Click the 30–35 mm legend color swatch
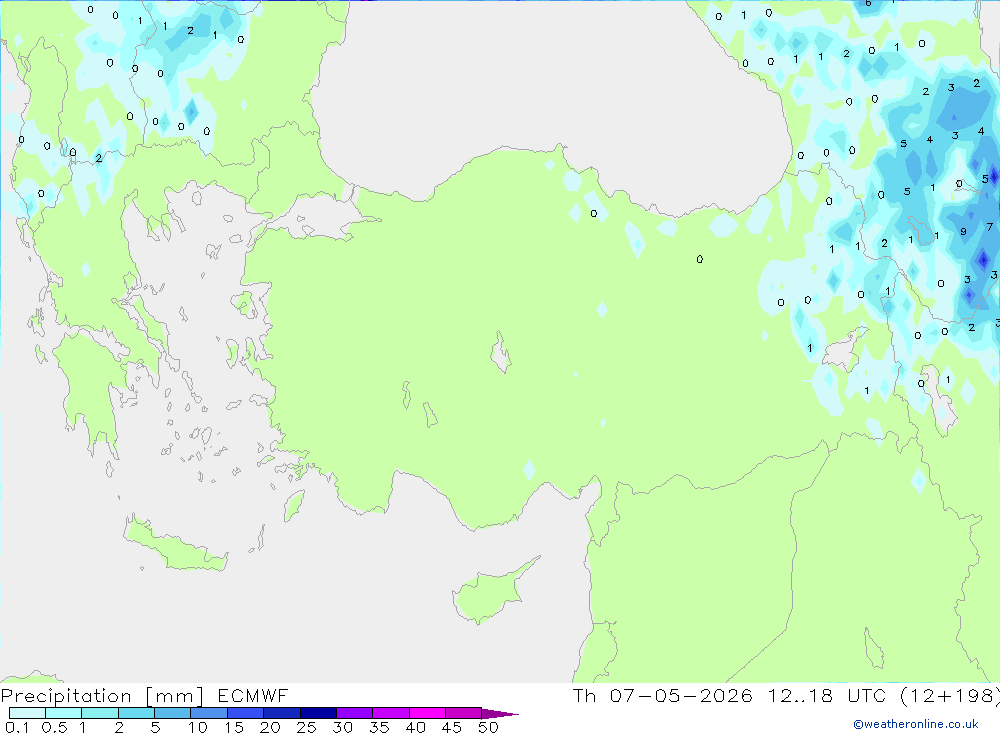Screen dimensions: 1000x733 point(354,713)
